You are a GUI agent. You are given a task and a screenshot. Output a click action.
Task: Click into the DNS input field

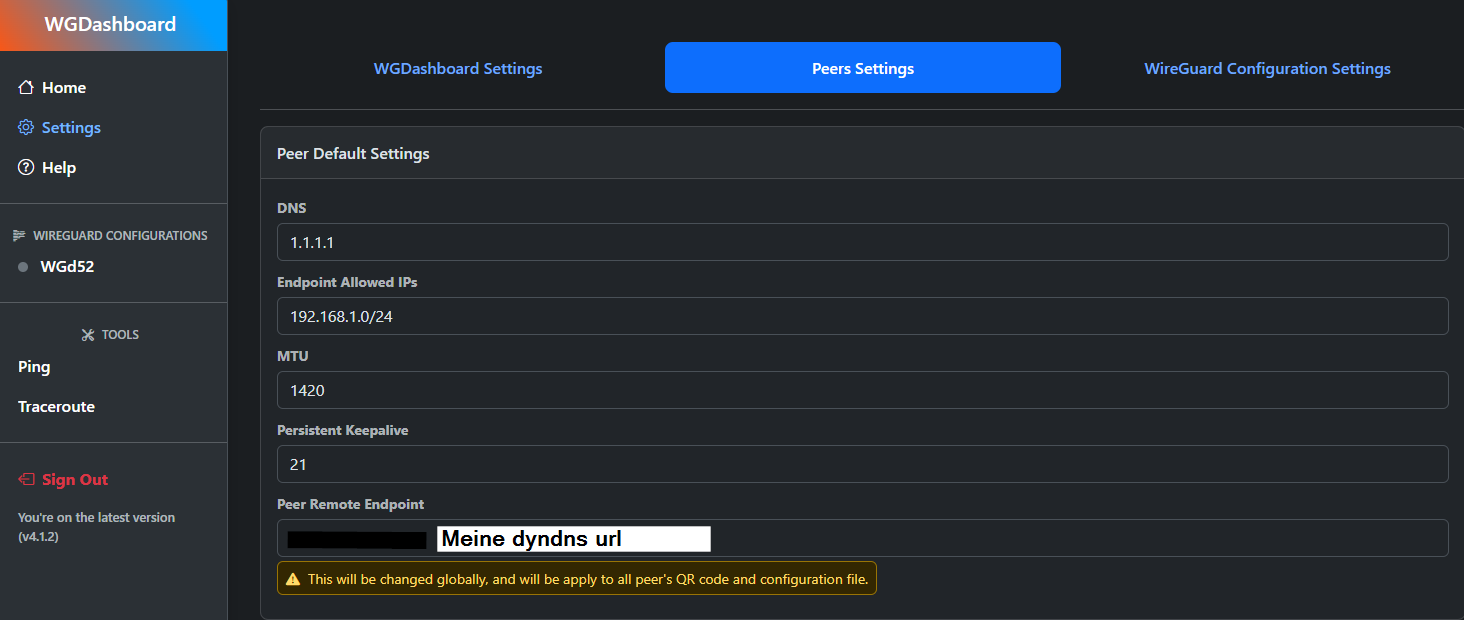click(862, 242)
